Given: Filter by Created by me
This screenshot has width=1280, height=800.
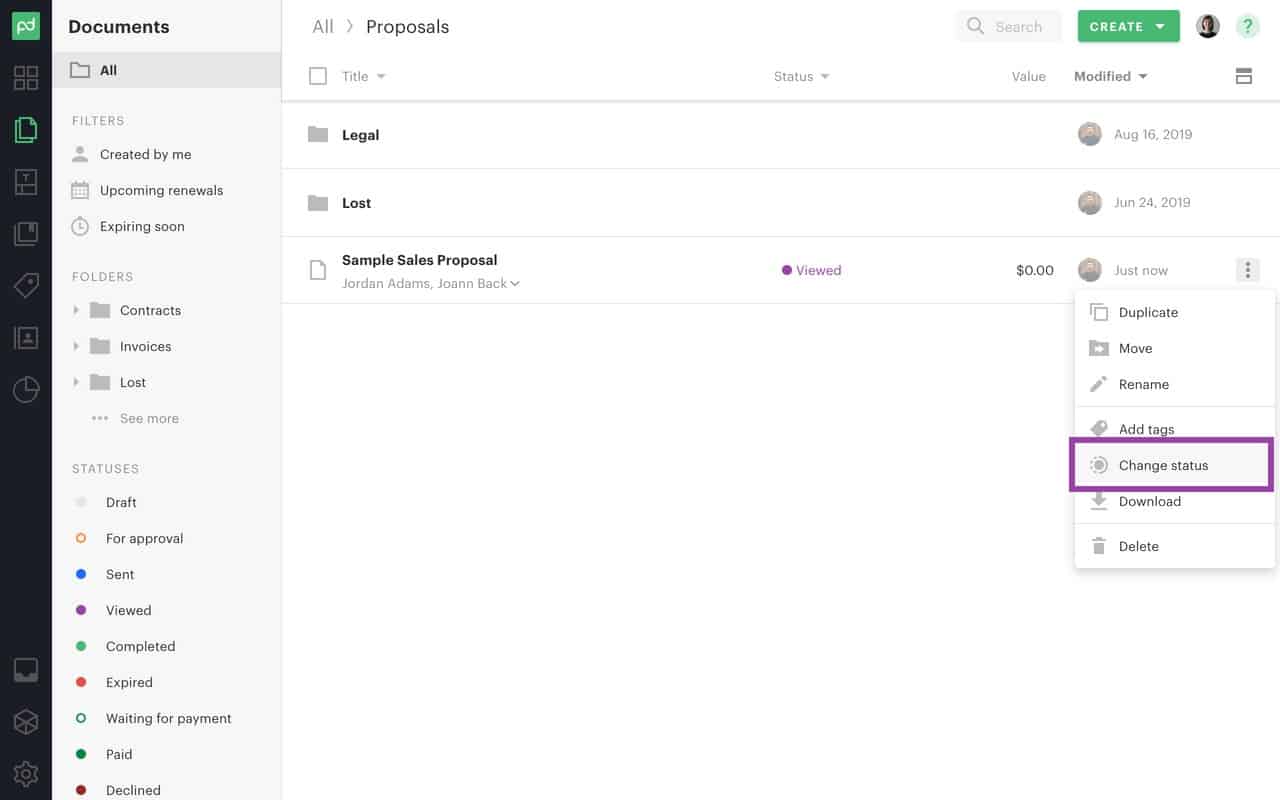Looking at the screenshot, I should (x=145, y=154).
